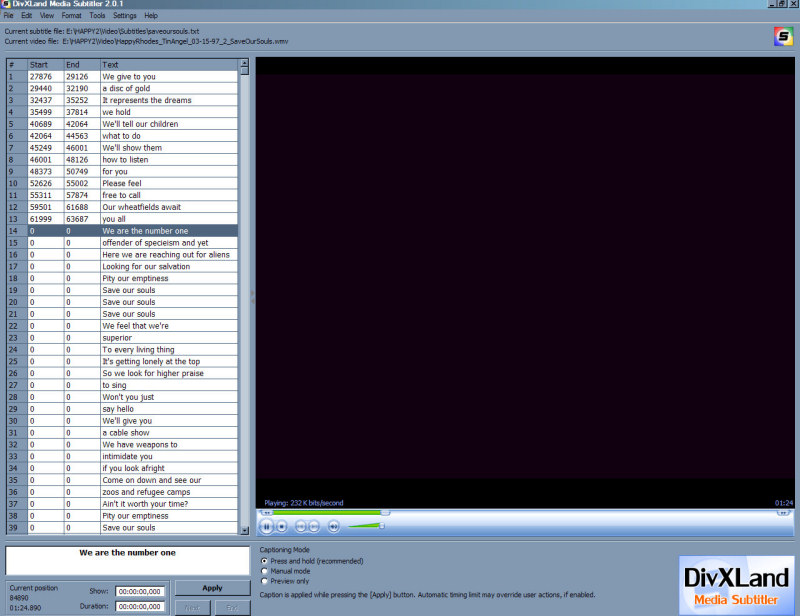Open the View menu
The image size is (800, 616).
click(46, 15)
